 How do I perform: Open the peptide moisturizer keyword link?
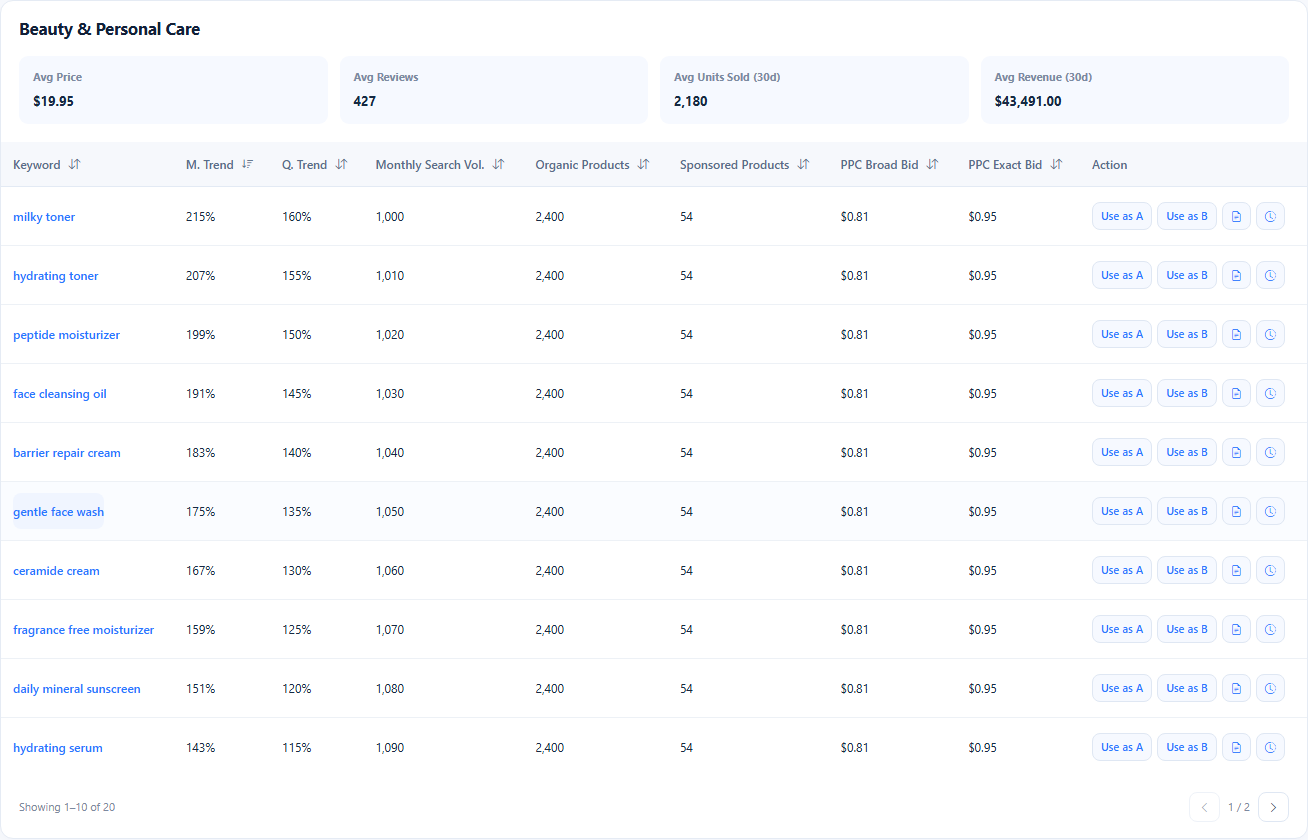pos(66,335)
